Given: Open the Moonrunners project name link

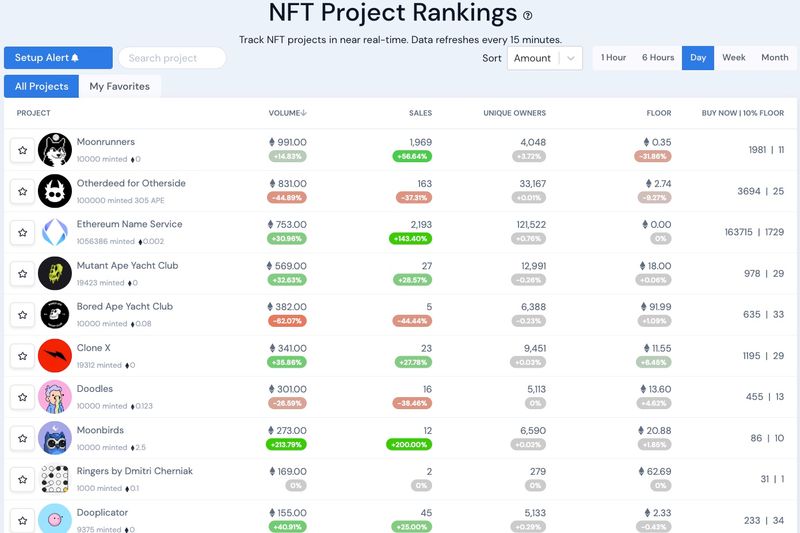Looking at the screenshot, I should pos(106,142).
